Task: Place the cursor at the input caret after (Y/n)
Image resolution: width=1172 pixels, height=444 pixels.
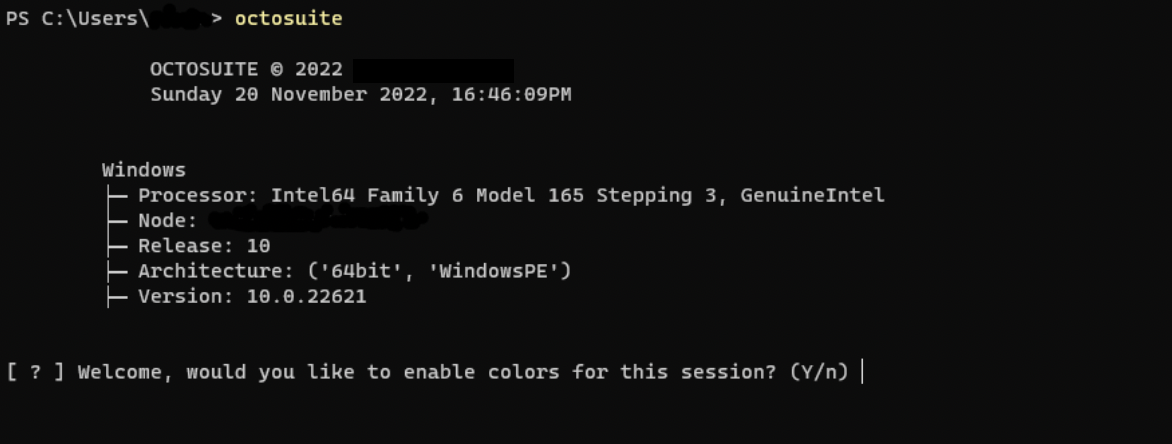Action: 863,371
